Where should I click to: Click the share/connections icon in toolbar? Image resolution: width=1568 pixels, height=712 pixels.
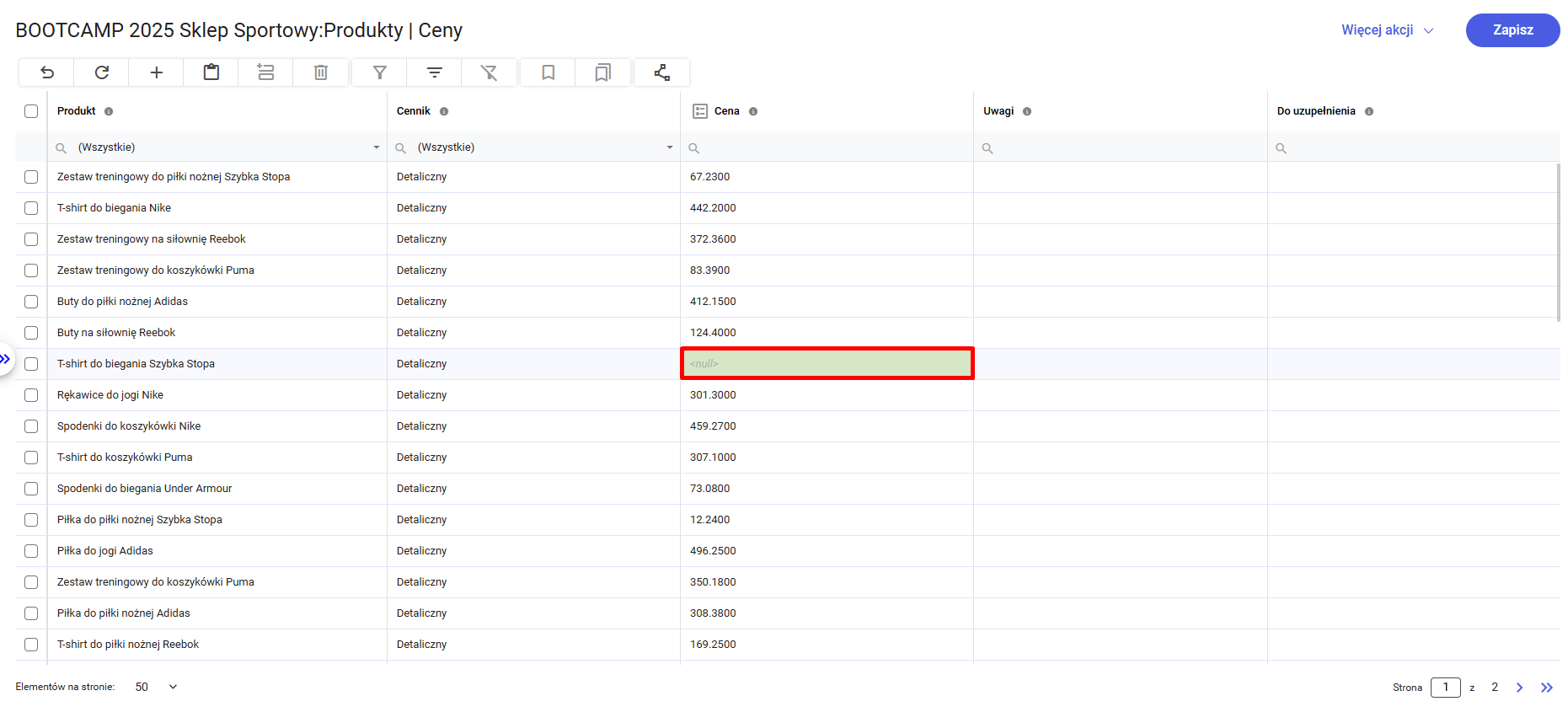click(x=662, y=72)
